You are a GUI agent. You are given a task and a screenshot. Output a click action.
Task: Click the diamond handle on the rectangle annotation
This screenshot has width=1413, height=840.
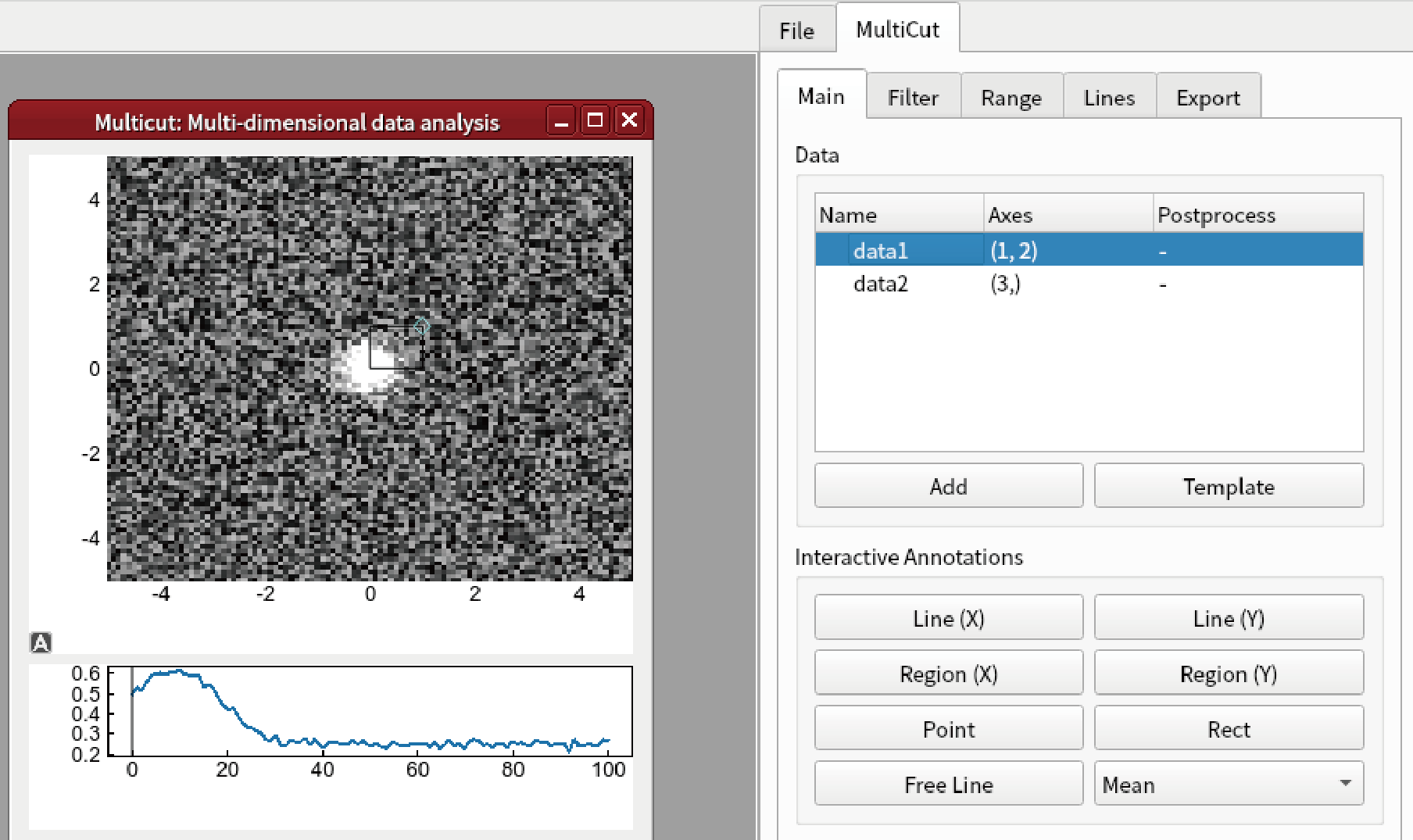pos(421,326)
